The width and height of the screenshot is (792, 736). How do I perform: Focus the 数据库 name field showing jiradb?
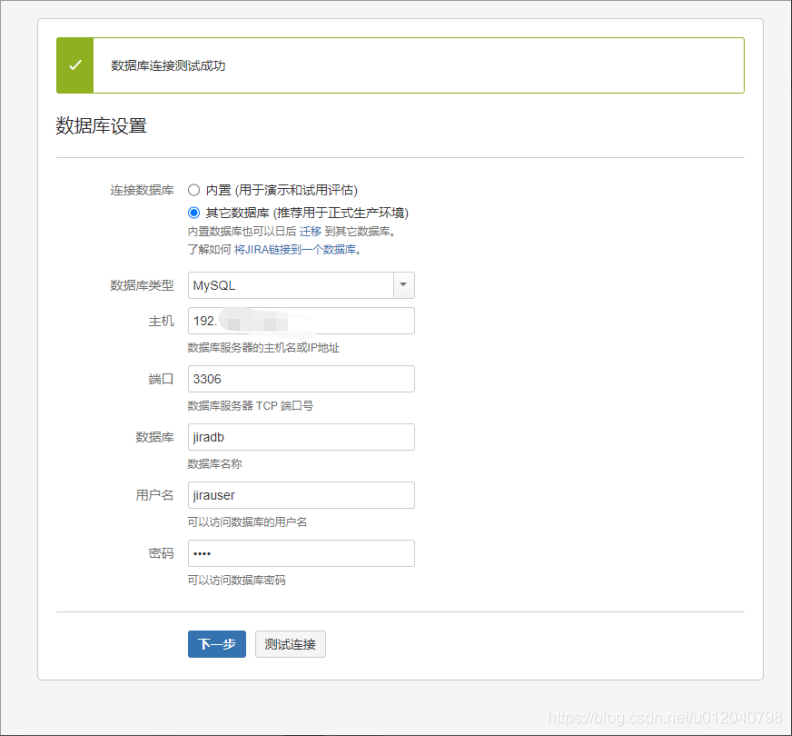point(301,437)
